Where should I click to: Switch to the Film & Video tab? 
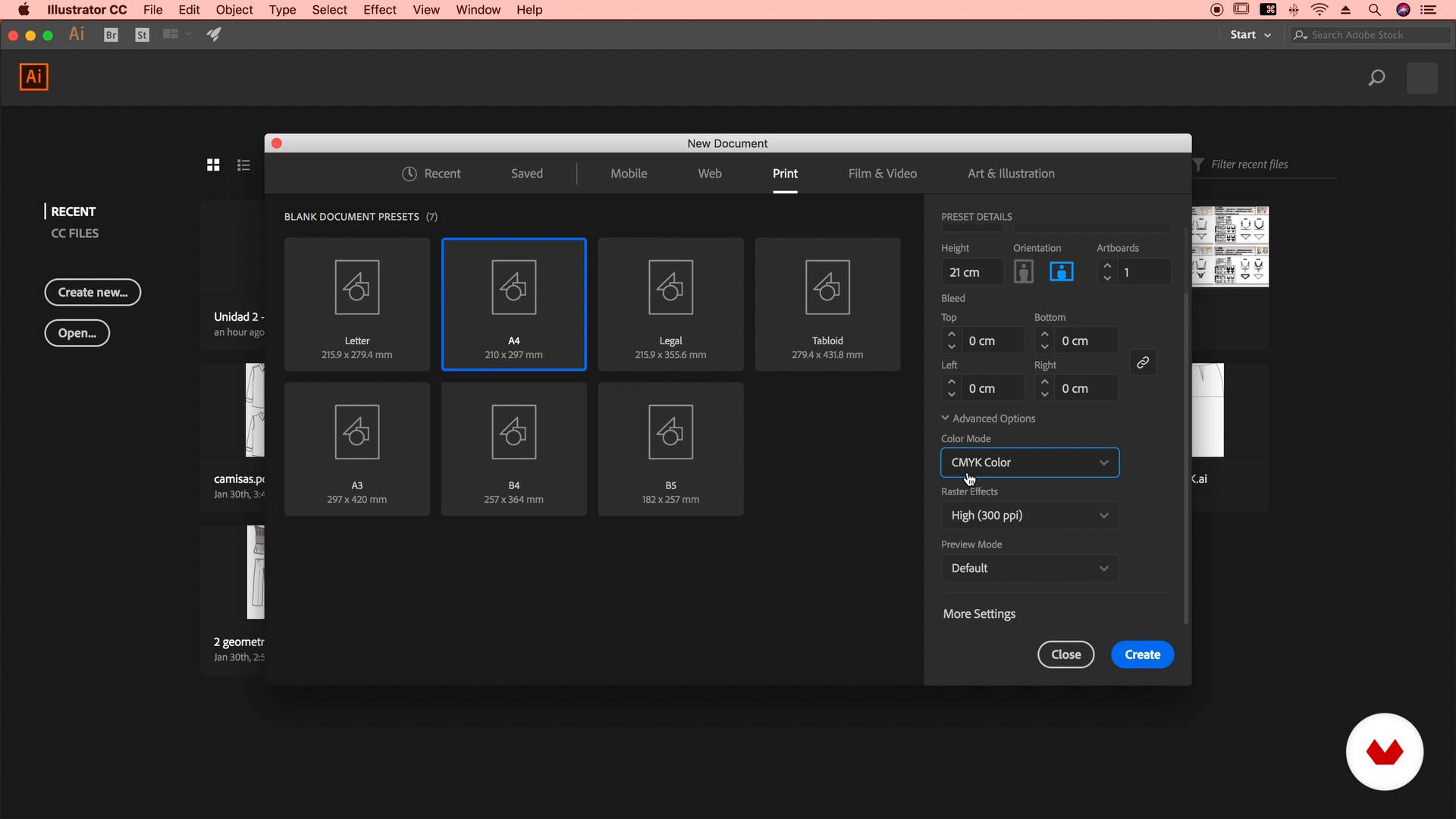[x=883, y=174]
